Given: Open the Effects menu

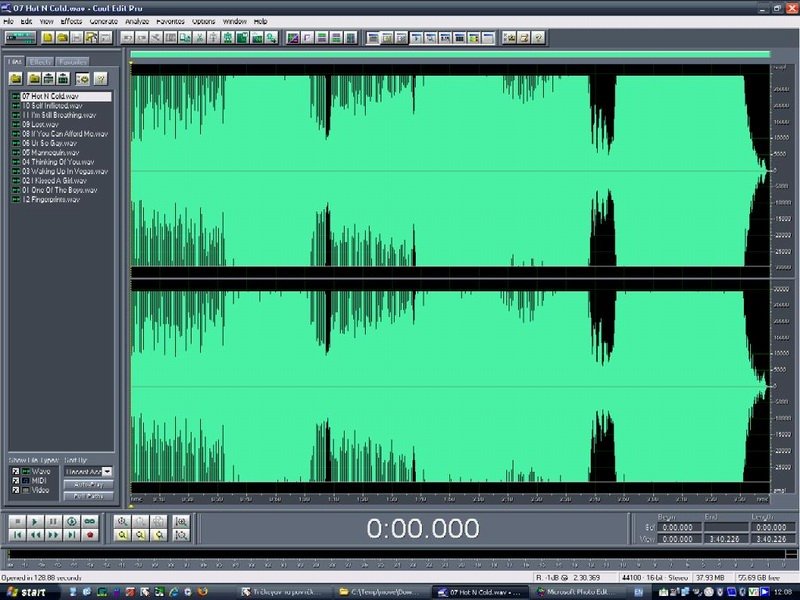Looking at the screenshot, I should click(71, 20).
